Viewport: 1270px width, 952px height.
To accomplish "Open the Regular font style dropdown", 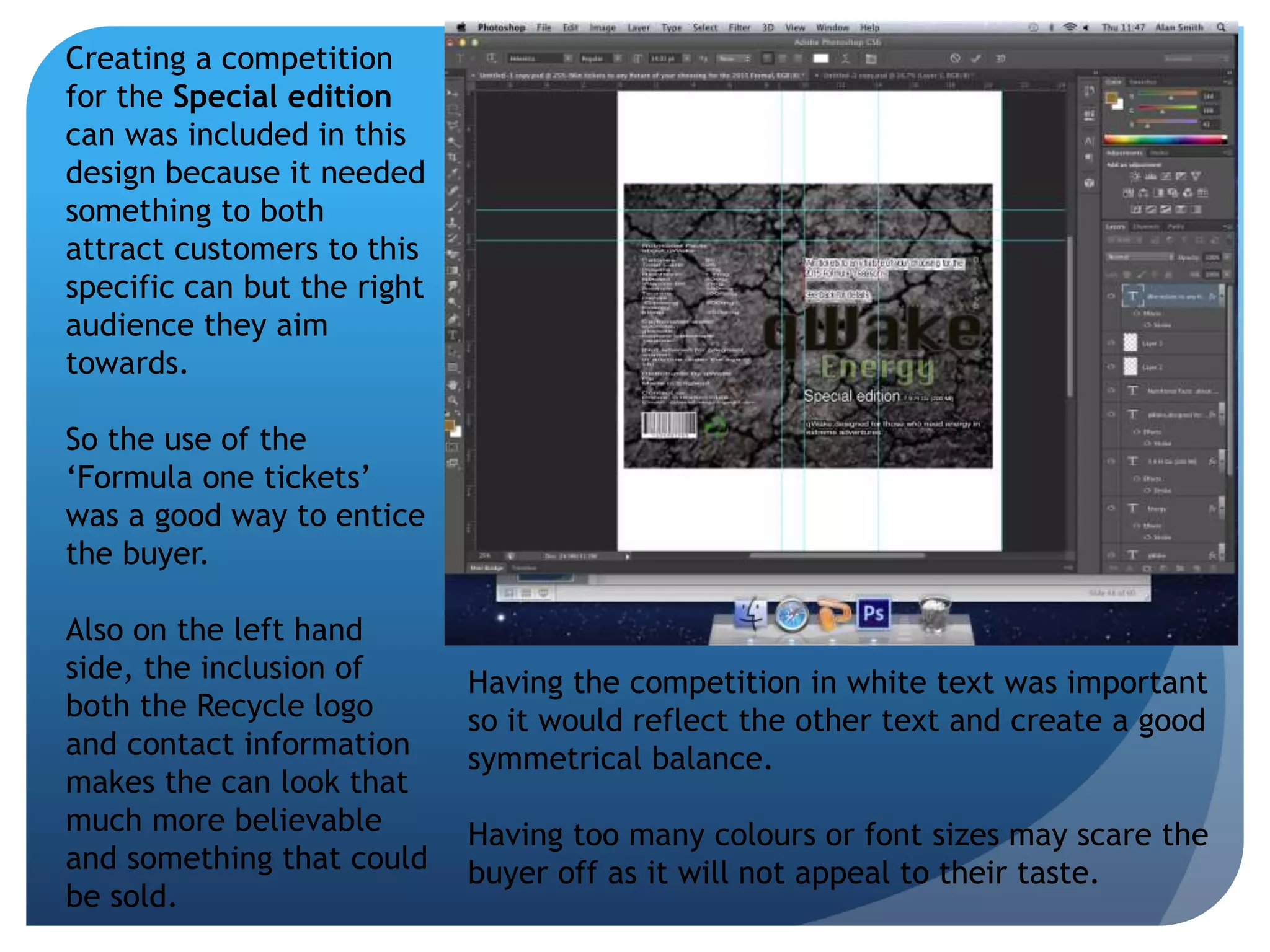I will click(618, 58).
